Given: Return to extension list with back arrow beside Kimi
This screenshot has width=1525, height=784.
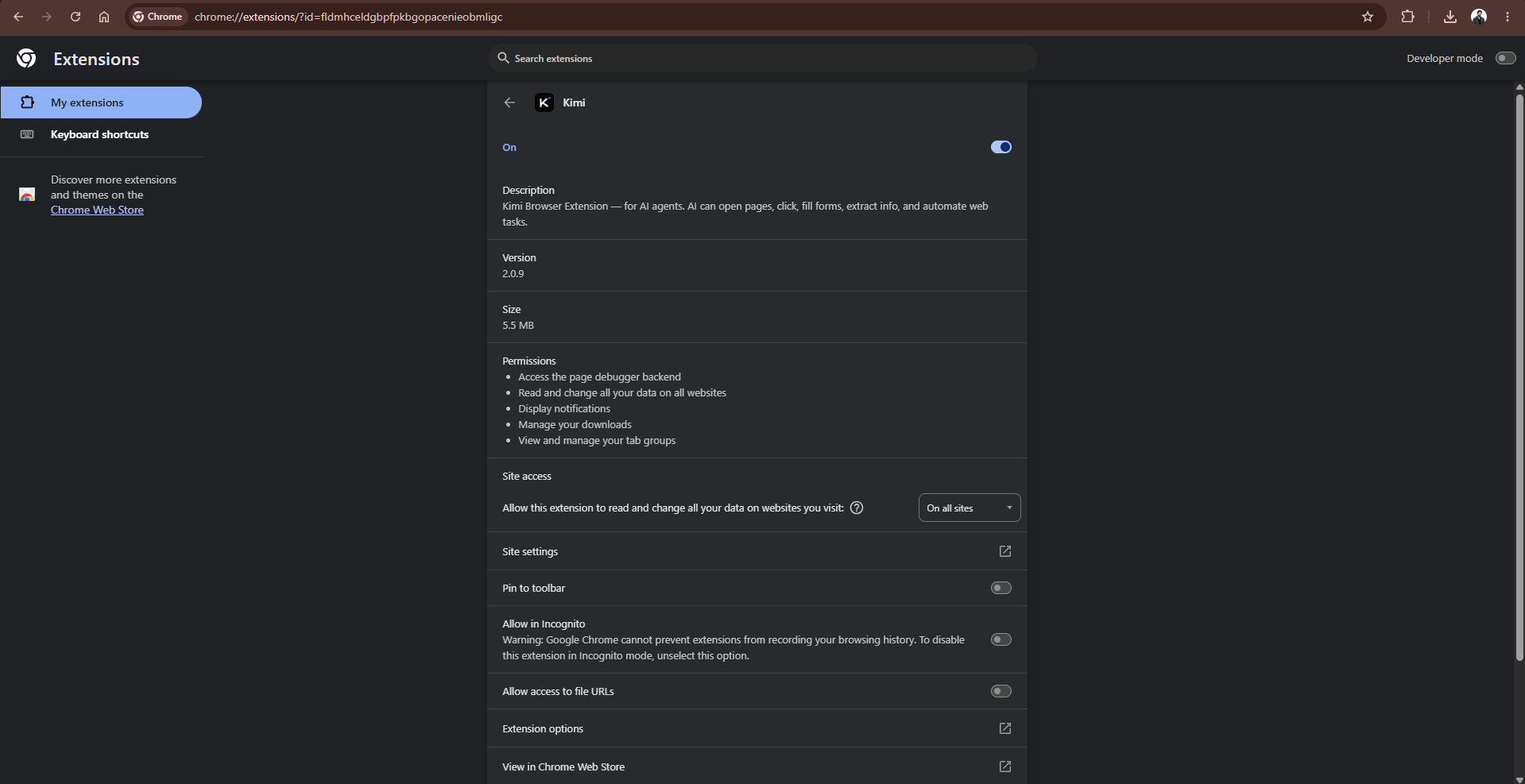Looking at the screenshot, I should point(509,102).
